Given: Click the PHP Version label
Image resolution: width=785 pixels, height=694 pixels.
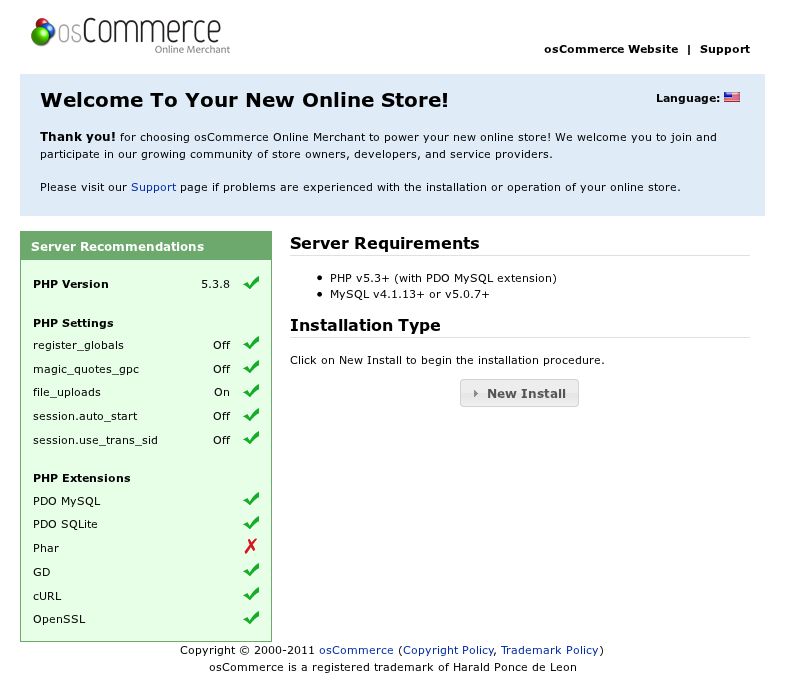Looking at the screenshot, I should 71,284.
